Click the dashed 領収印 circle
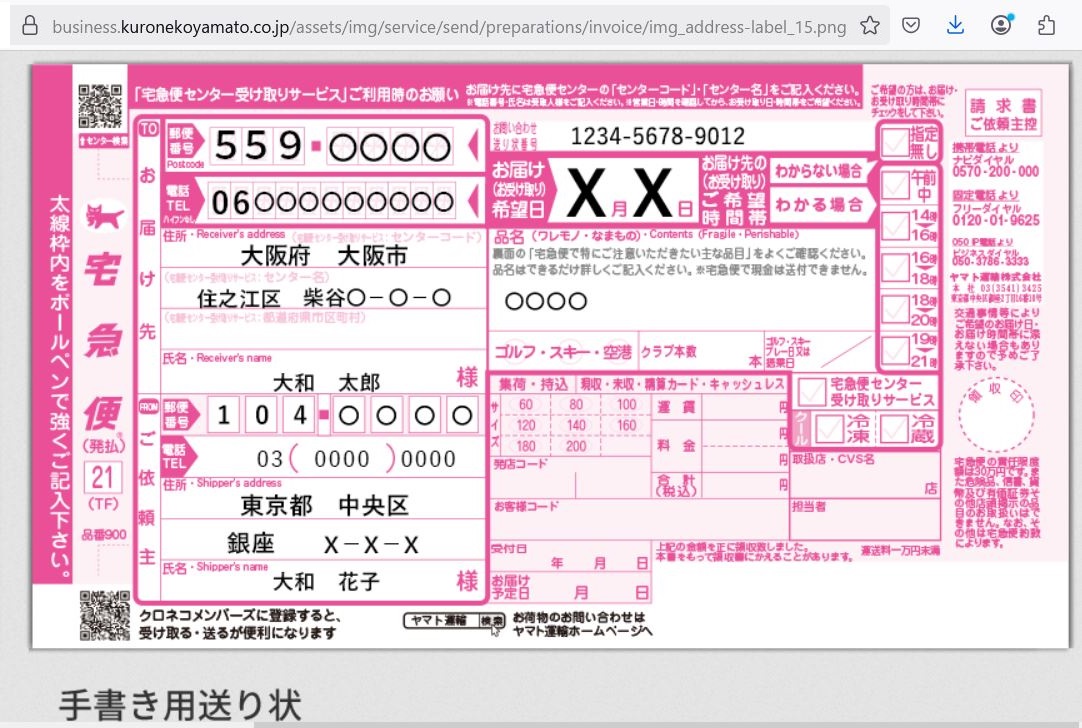Viewport: 1082px width, 728px height. click(996, 415)
